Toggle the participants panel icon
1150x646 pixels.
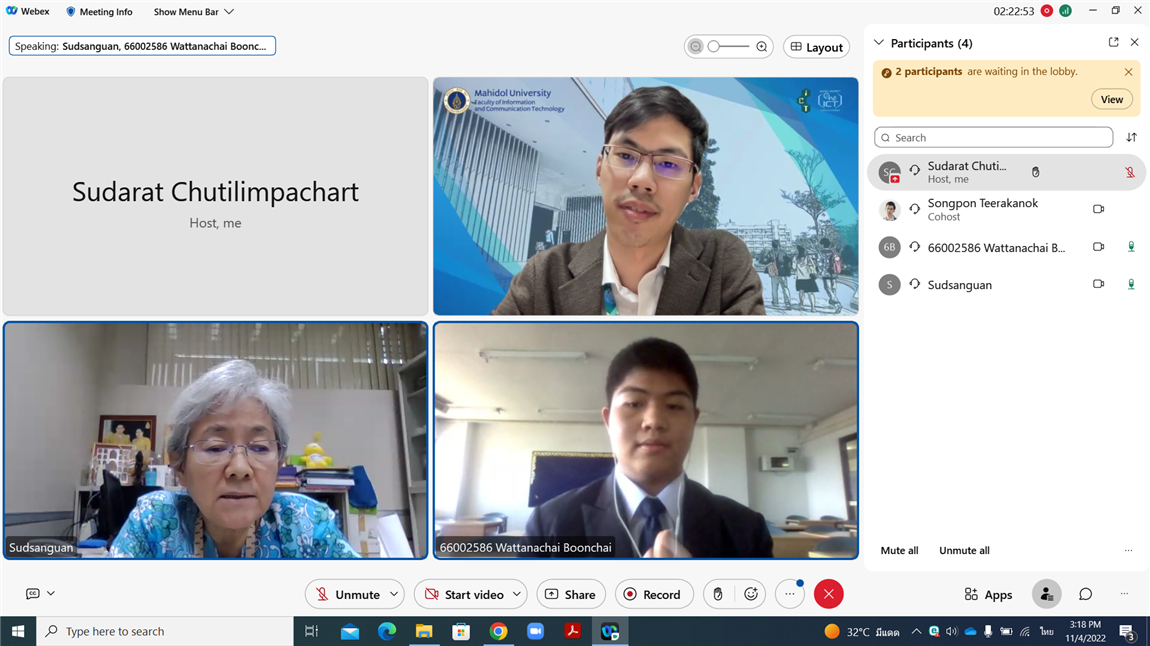point(1046,594)
